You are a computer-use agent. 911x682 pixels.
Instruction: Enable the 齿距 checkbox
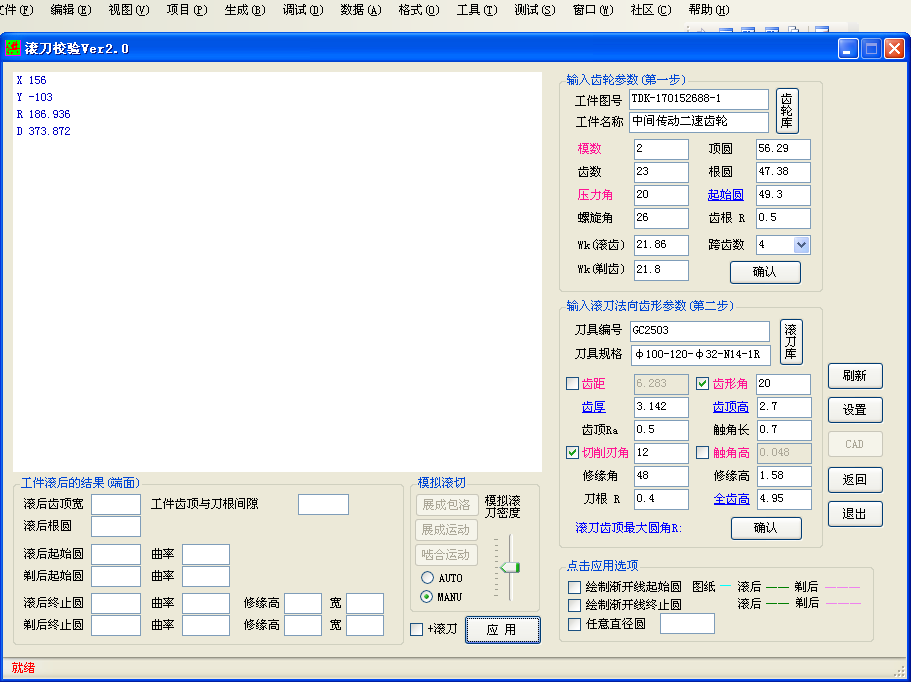pyautogui.click(x=572, y=383)
